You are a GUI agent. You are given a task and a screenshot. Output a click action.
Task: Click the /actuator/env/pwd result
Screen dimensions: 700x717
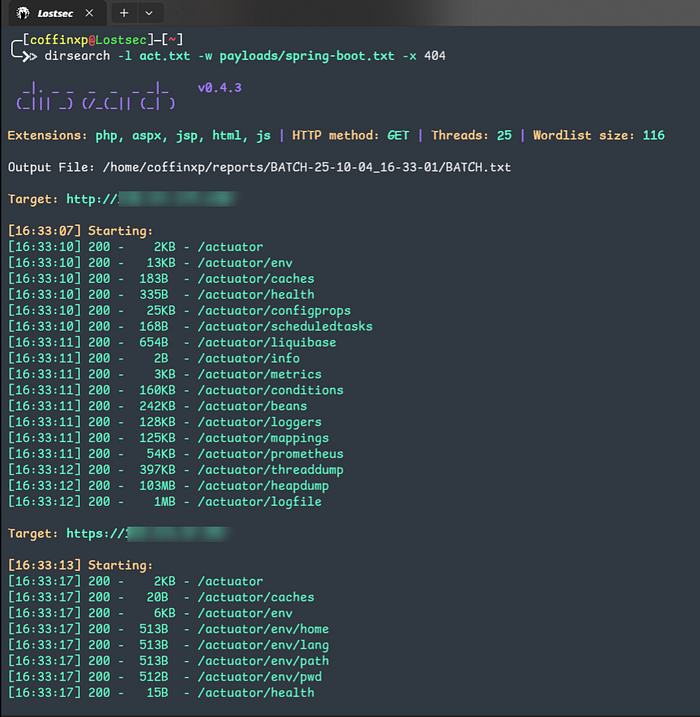coord(165,677)
